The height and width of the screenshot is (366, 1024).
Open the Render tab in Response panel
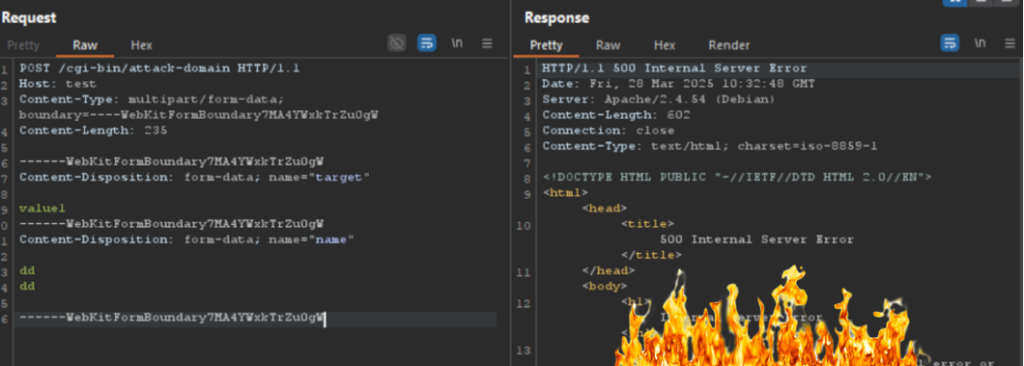tap(729, 45)
